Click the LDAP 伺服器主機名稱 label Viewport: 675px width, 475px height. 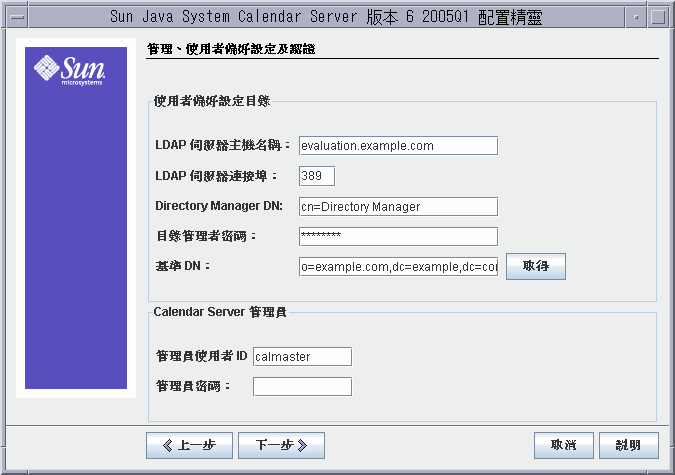[223, 145]
